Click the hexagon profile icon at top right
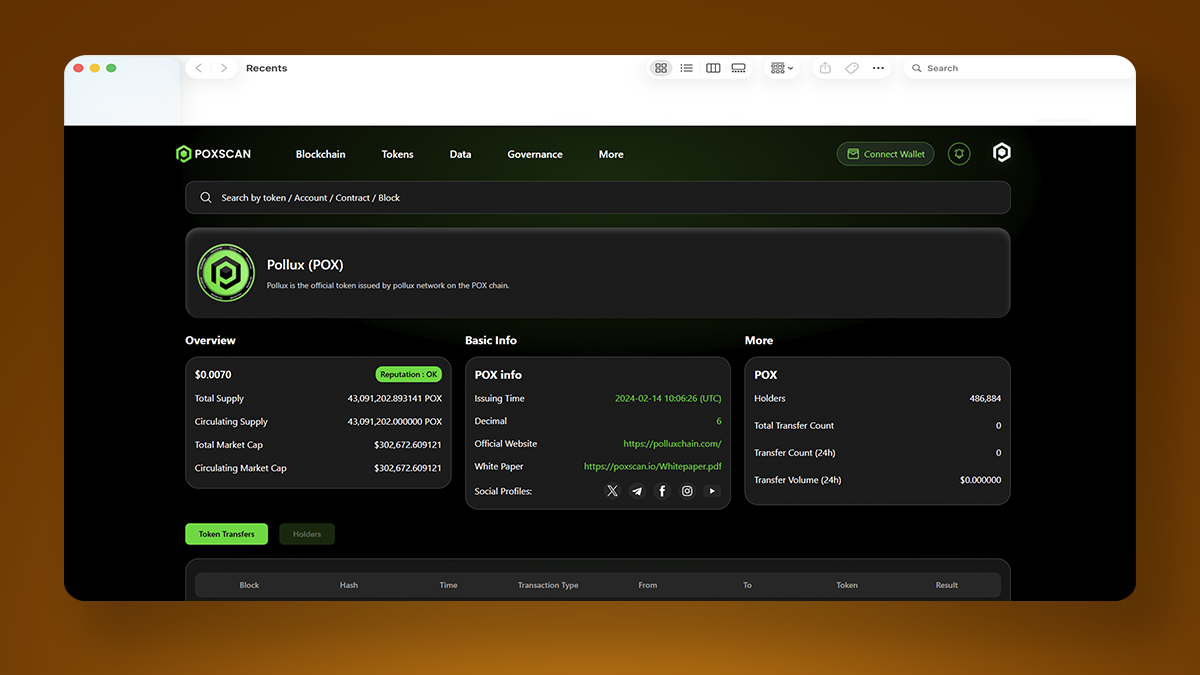This screenshot has width=1200, height=675. [1001, 152]
